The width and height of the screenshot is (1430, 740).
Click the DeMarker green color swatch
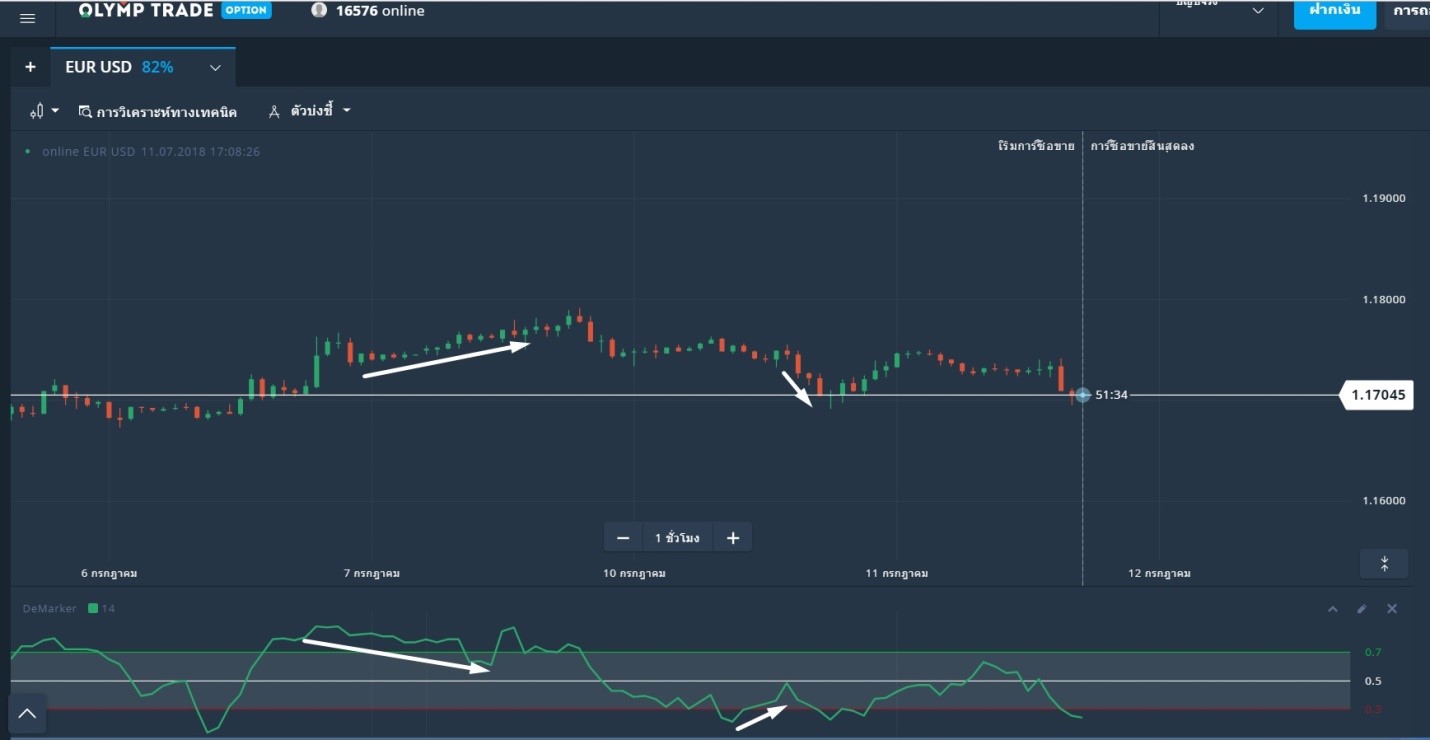[x=93, y=608]
